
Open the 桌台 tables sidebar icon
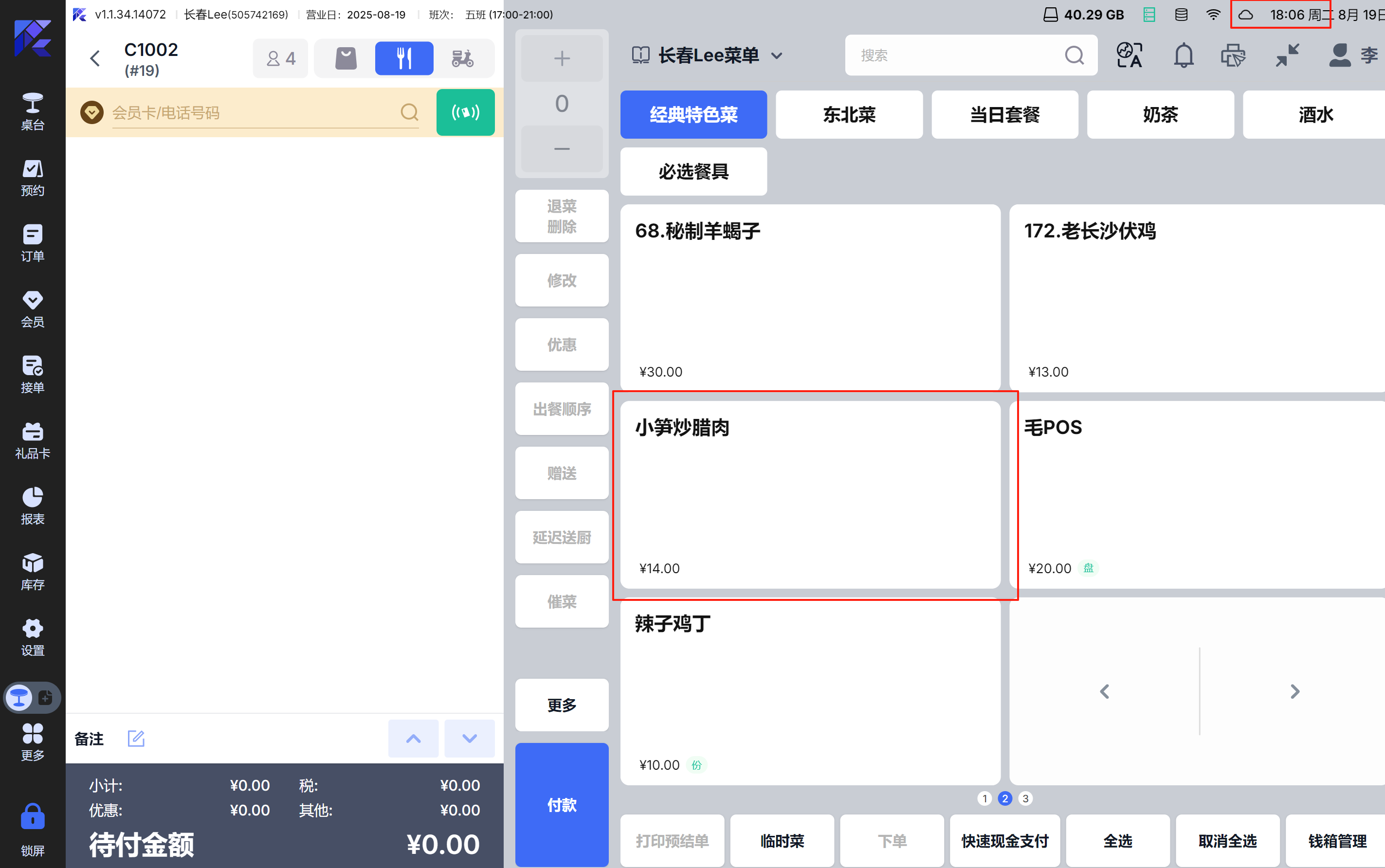32,111
